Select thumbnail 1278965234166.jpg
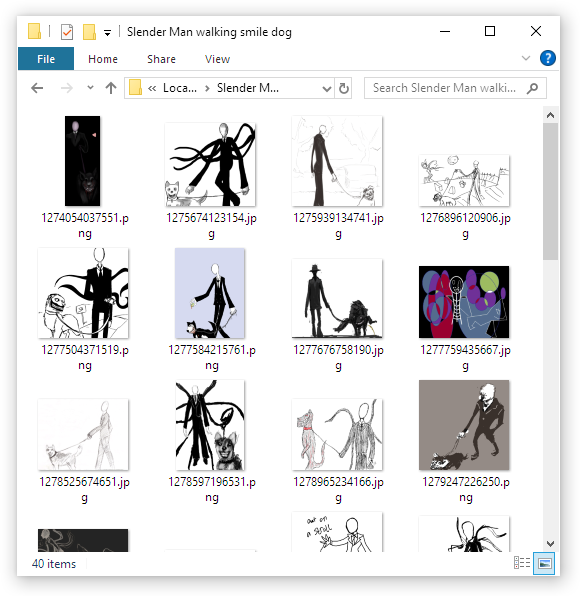Image resolution: width=580 pixels, height=596 pixels. pyautogui.click(x=337, y=434)
